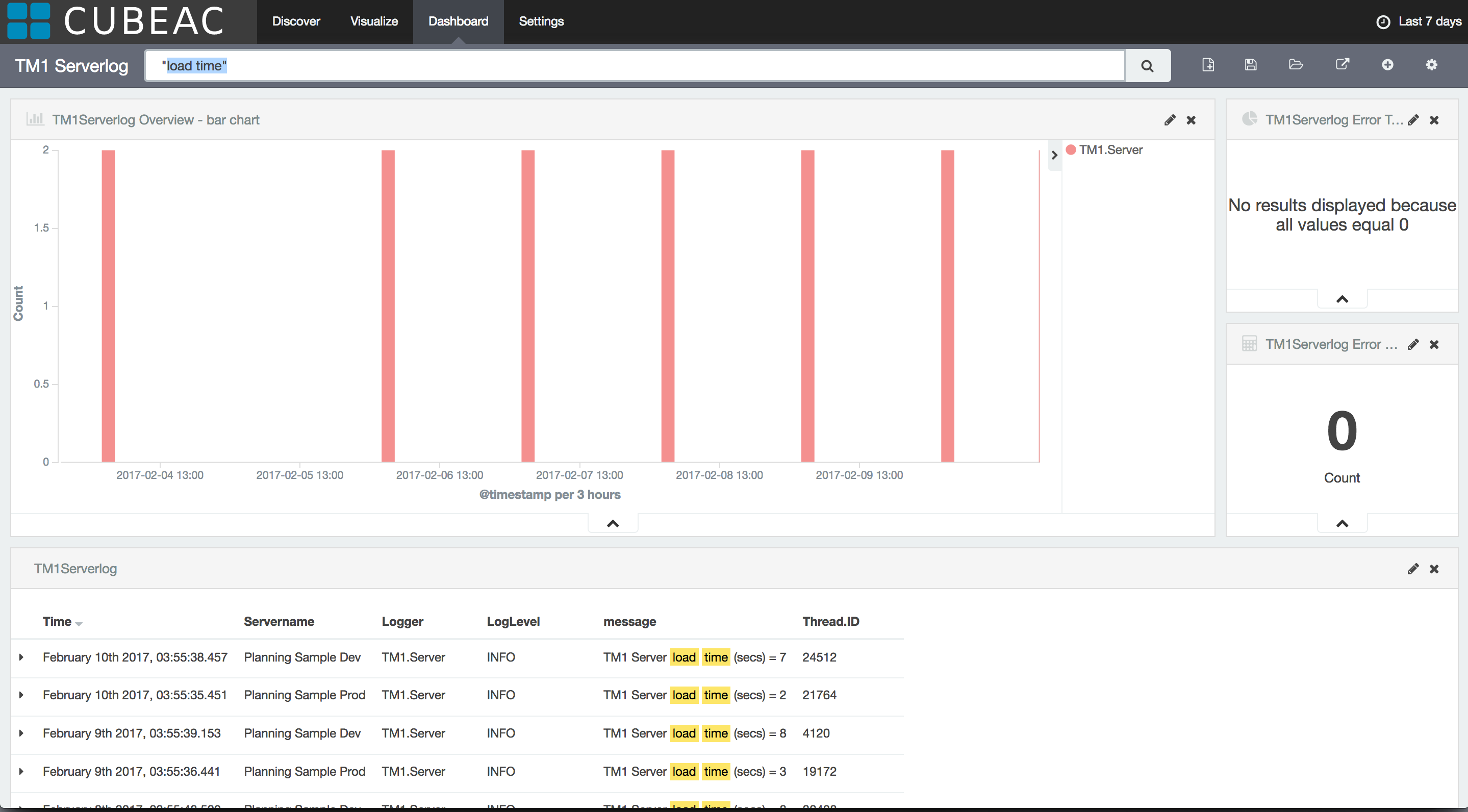1468x812 pixels.
Task: Click the bar chart panel icon
Action: (x=35, y=118)
